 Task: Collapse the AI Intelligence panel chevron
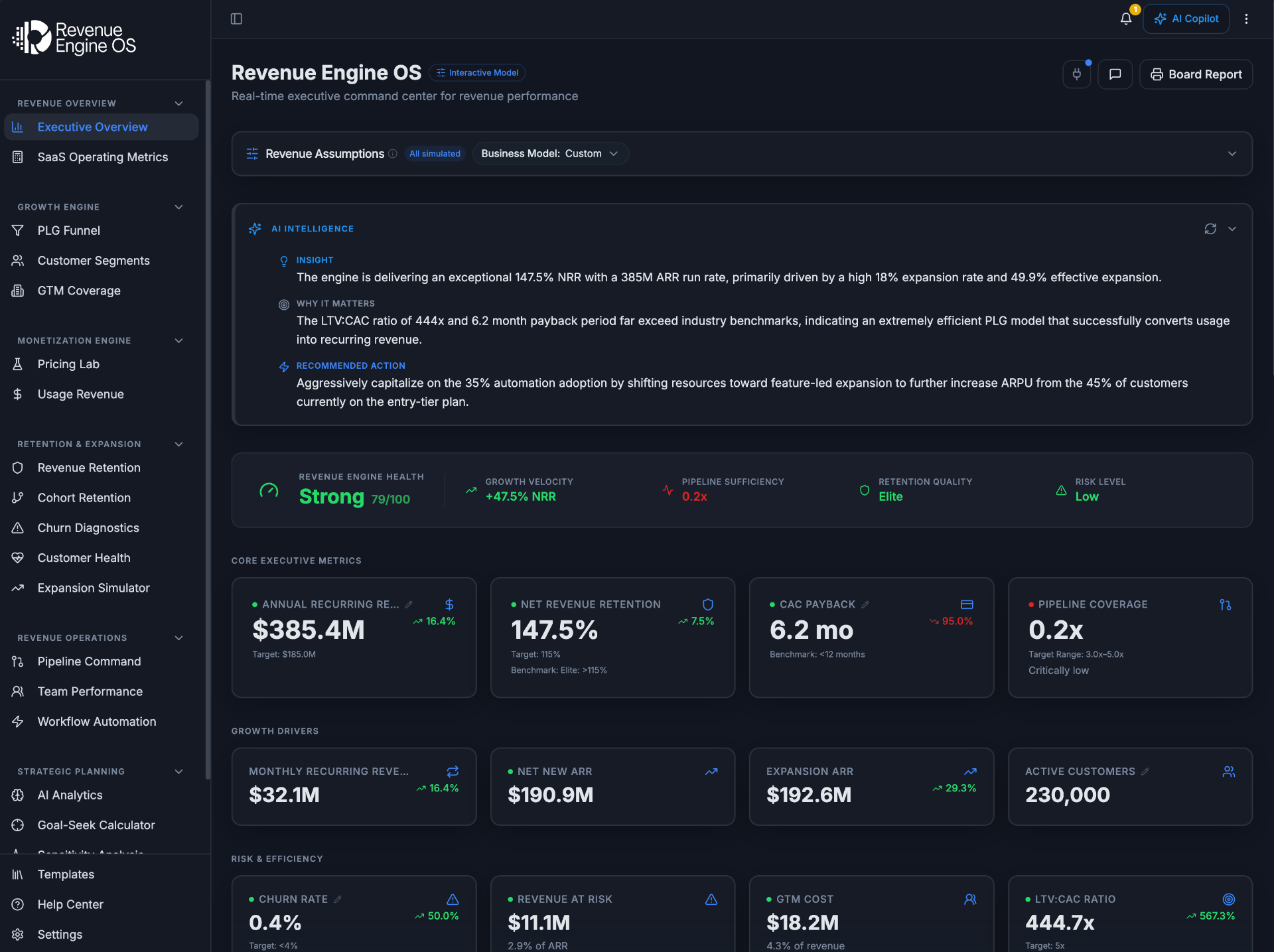[x=1232, y=229]
